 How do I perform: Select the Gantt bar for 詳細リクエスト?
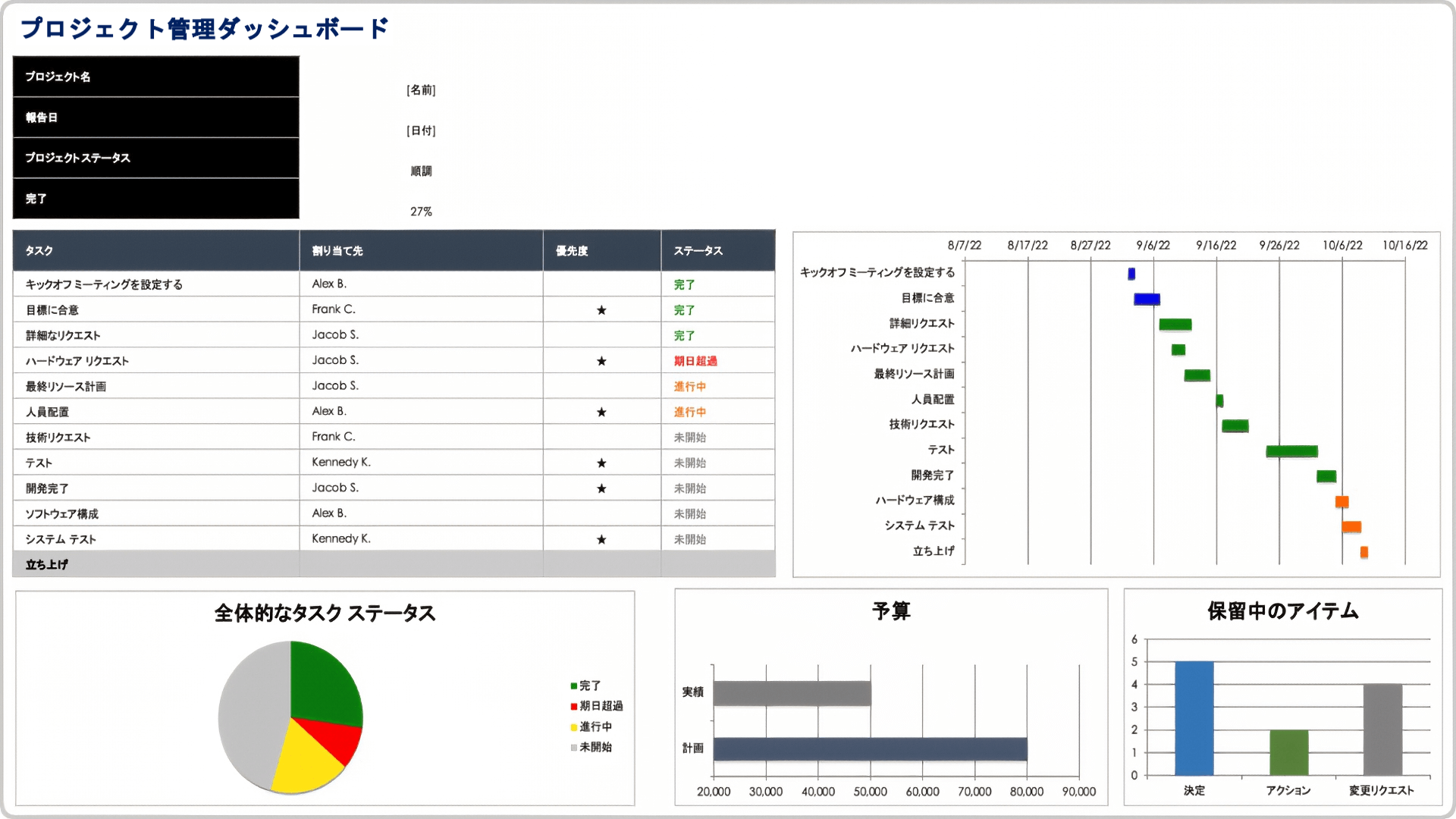pyautogui.click(x=1175, y=325)
